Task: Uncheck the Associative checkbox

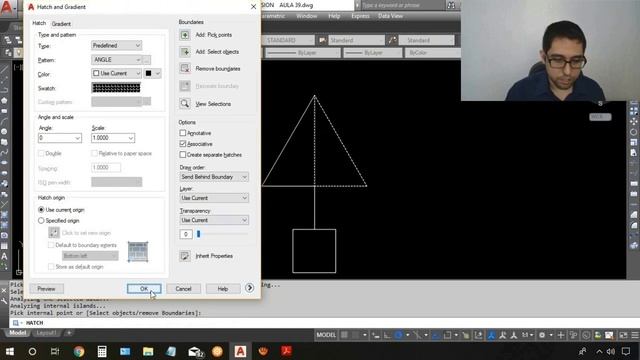Action: (x=182, y=144)
